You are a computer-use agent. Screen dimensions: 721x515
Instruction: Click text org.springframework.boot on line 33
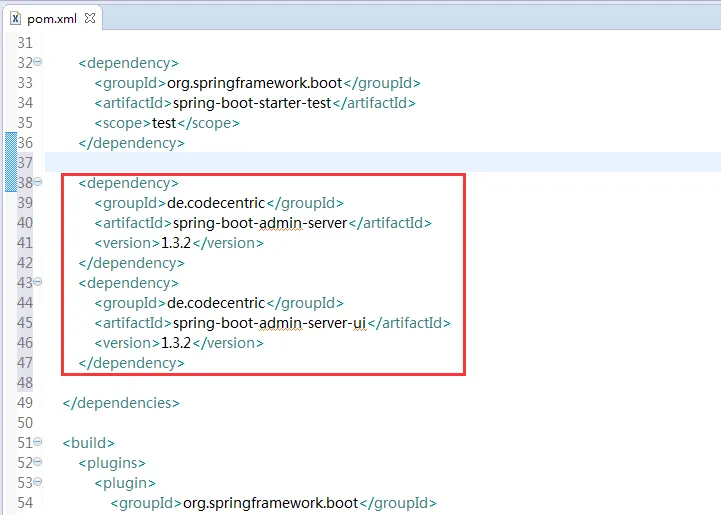tap(255, 83)
